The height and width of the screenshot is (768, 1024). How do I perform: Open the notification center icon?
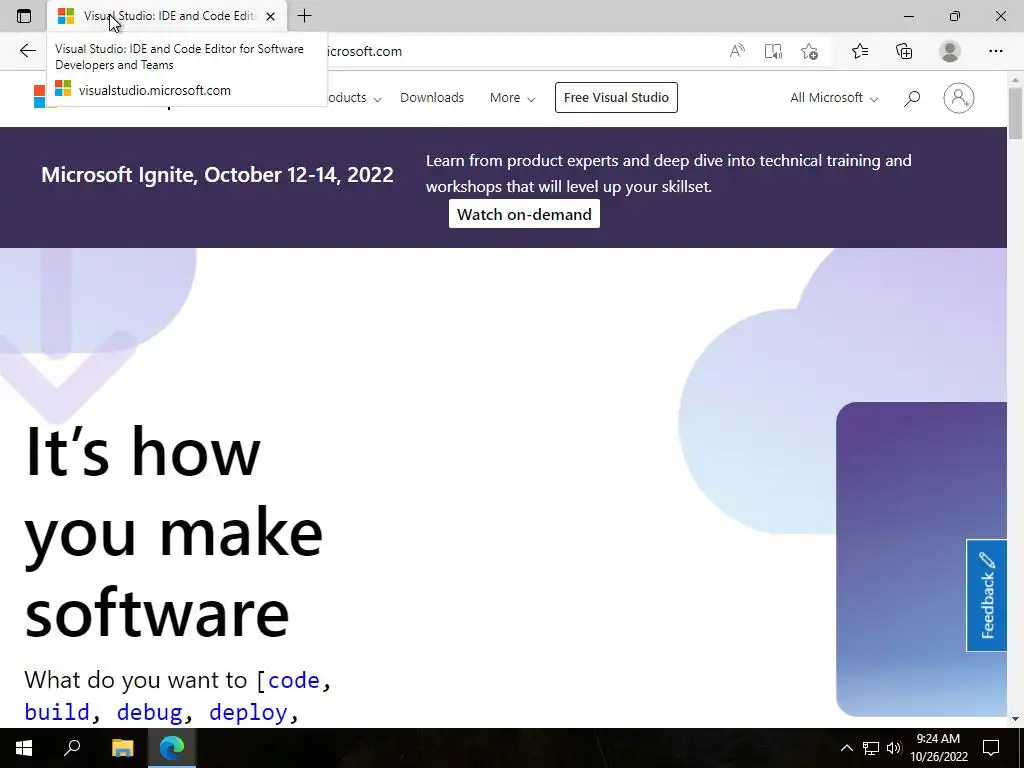[x=991, y=748]
